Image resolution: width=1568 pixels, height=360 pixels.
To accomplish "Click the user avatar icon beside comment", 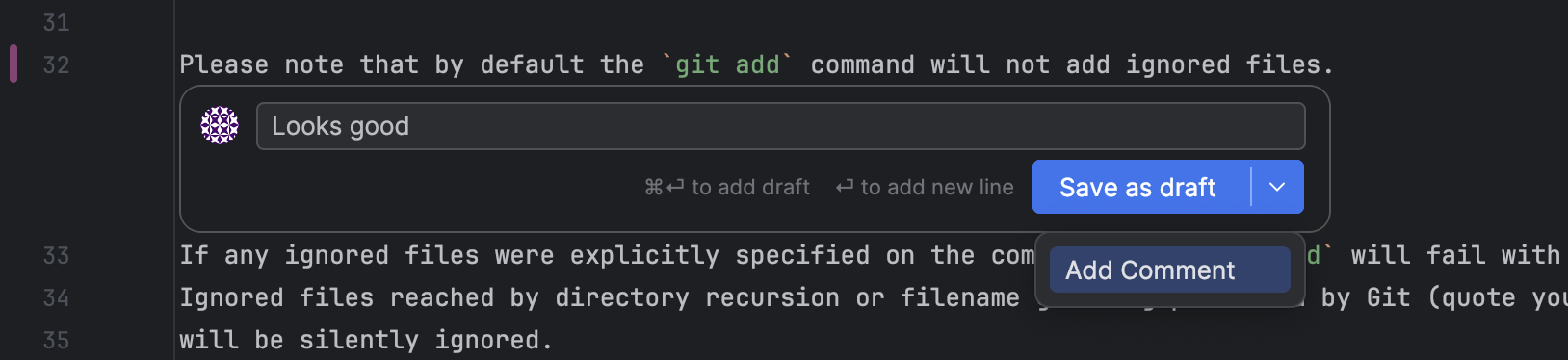I will click(220, 125).
